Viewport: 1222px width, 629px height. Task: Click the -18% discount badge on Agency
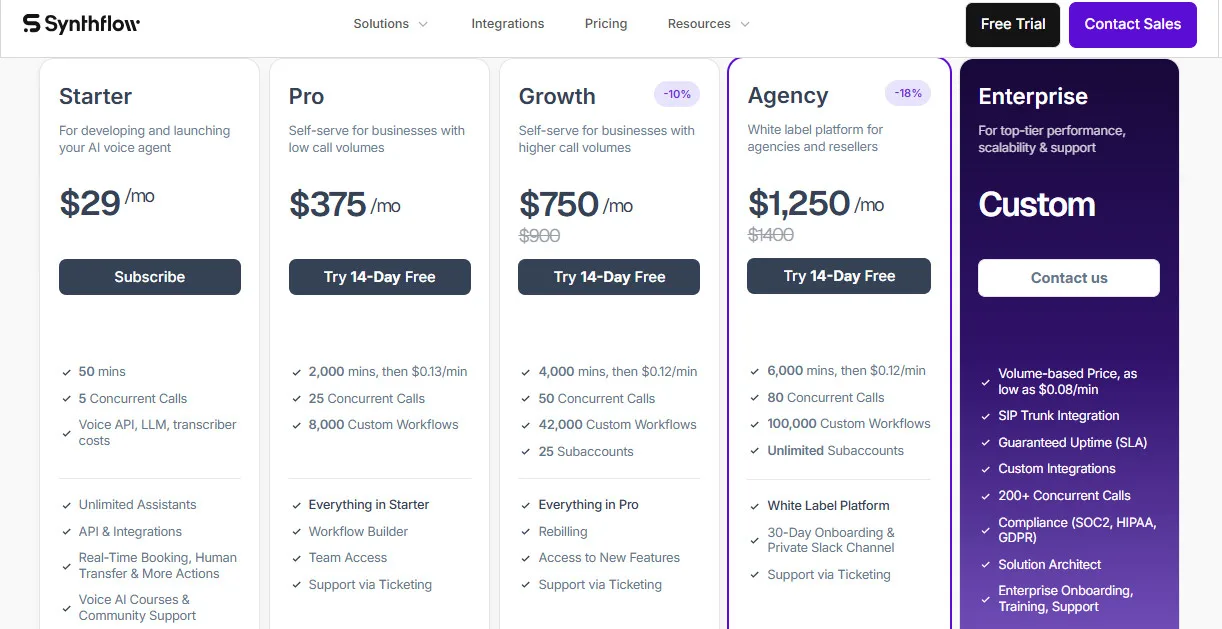pos(907,93)
